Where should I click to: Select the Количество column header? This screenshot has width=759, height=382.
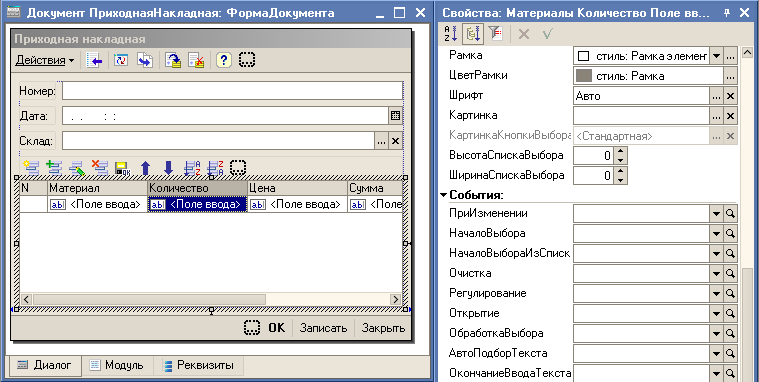(x=197, y=188)
